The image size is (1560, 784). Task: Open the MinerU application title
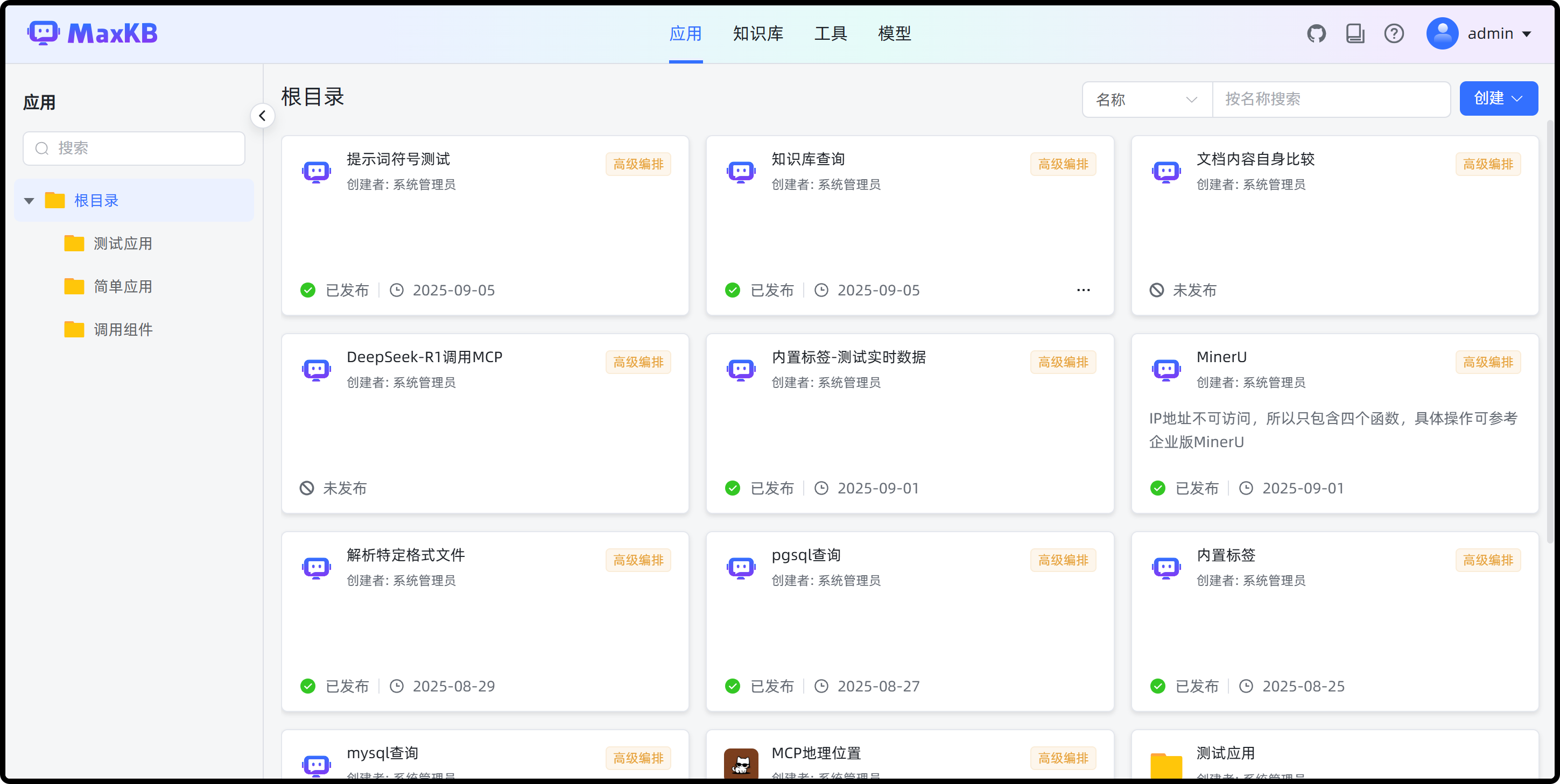tap(1221, 357)
